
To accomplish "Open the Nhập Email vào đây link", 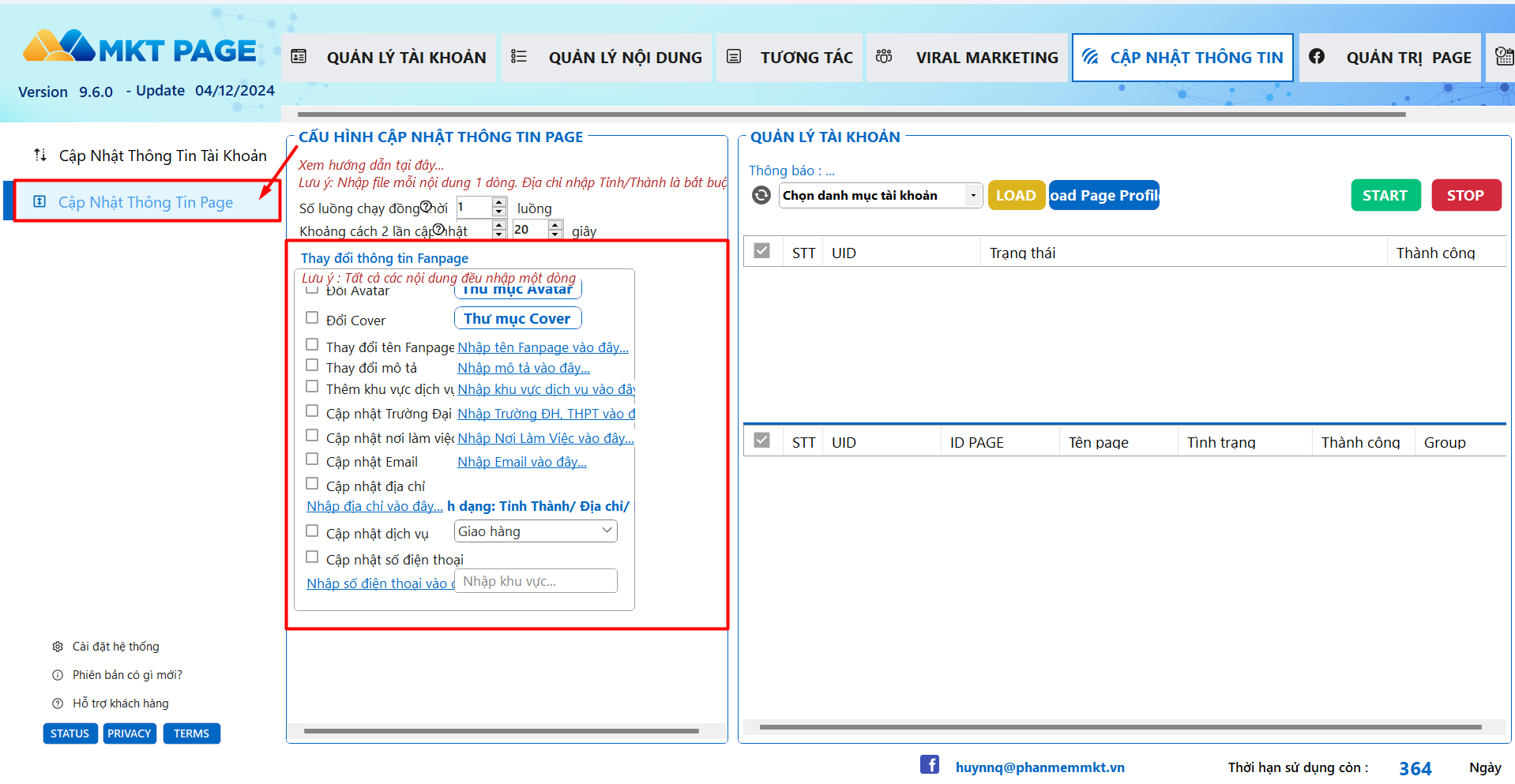I will (x=522, y=462).
